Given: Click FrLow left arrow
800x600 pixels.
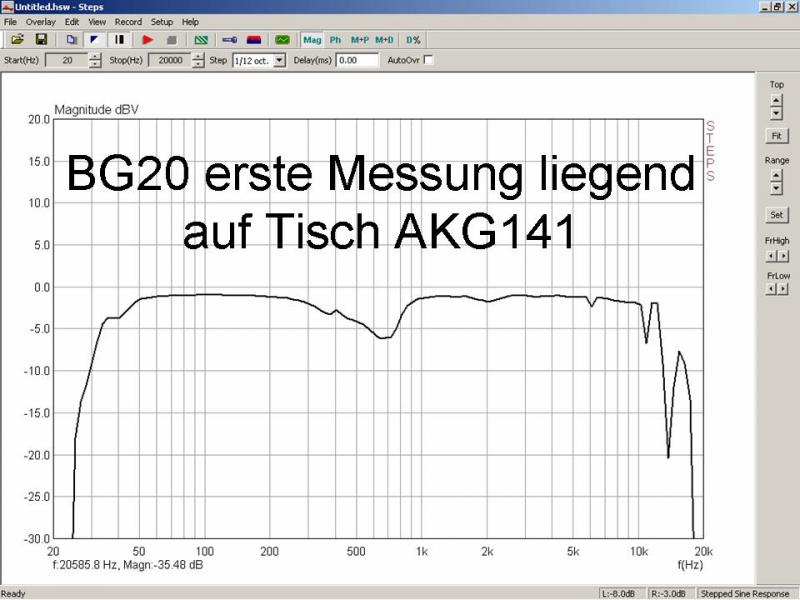Looking at the screenshot, I should [771, 289].
